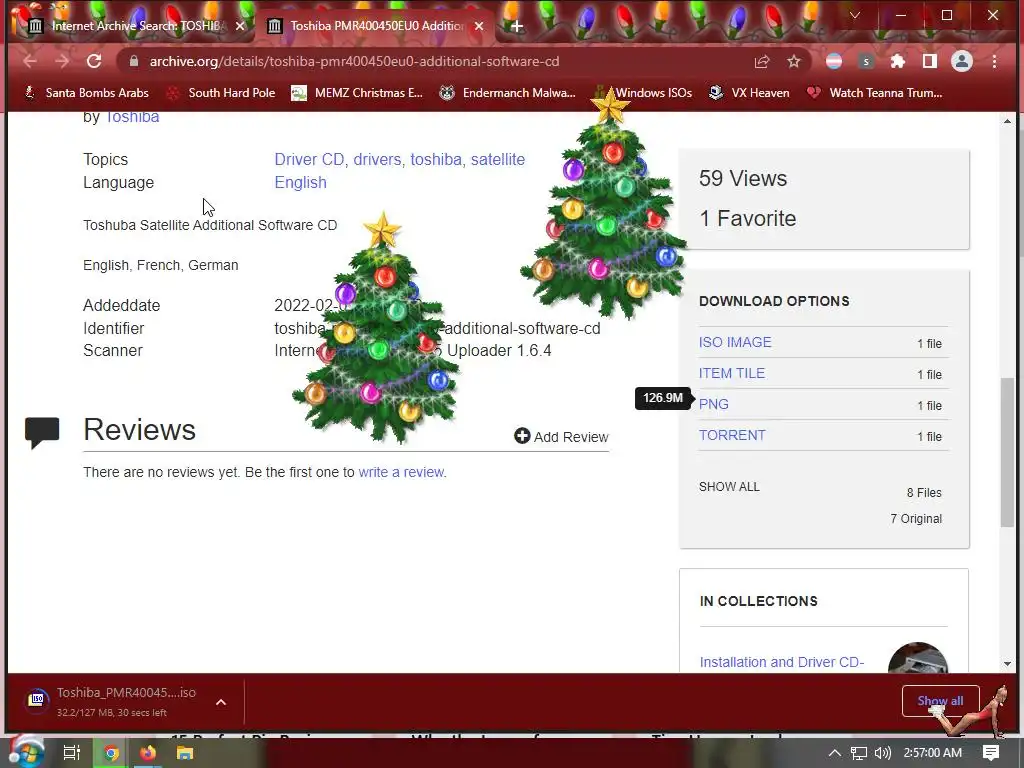Open the notification center icon
The image size is (1024, 768).
pyautogui.click(x=991, y=753)
